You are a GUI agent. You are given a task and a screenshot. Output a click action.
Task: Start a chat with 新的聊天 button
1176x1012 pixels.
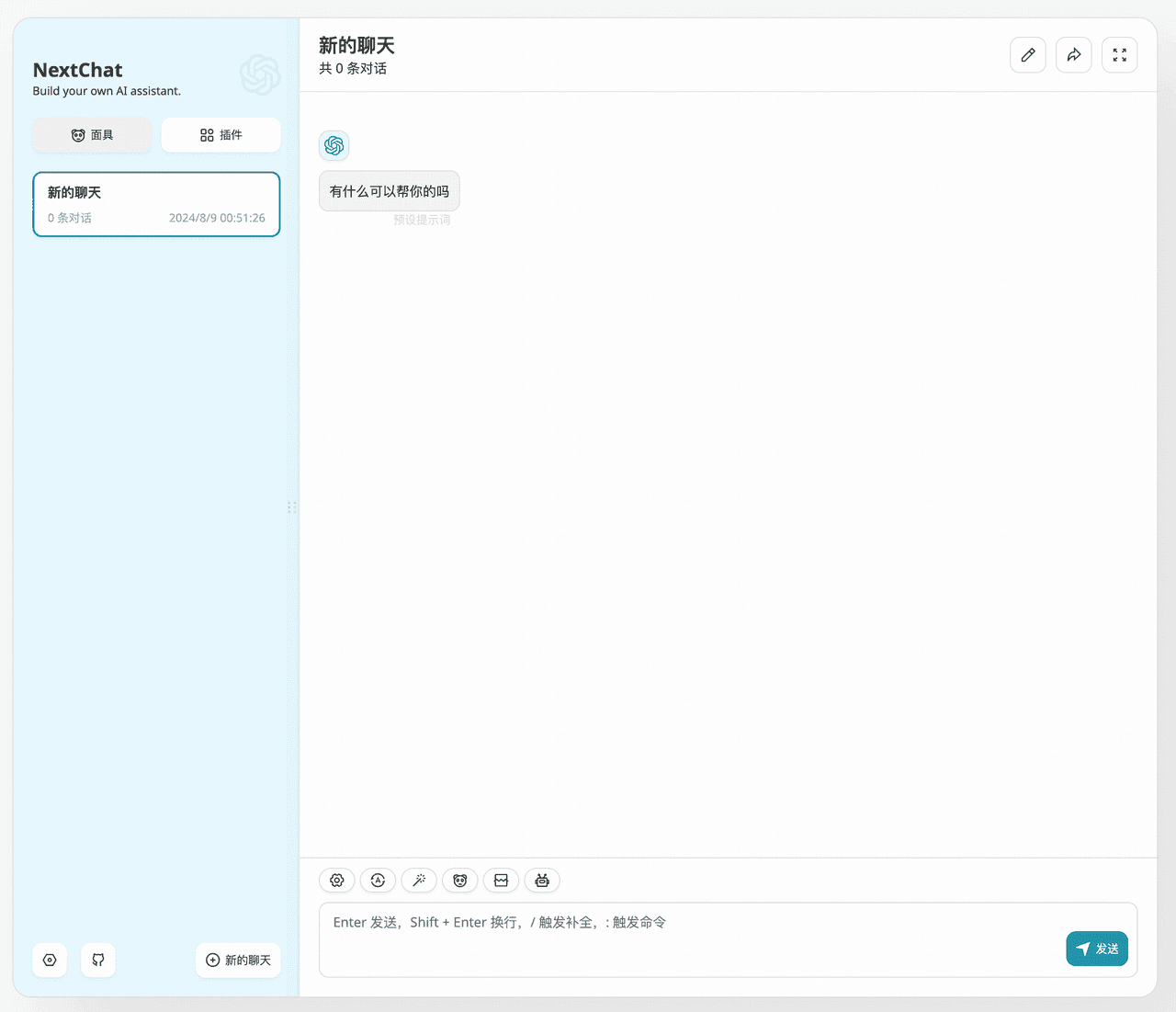[x=238, y=960]
